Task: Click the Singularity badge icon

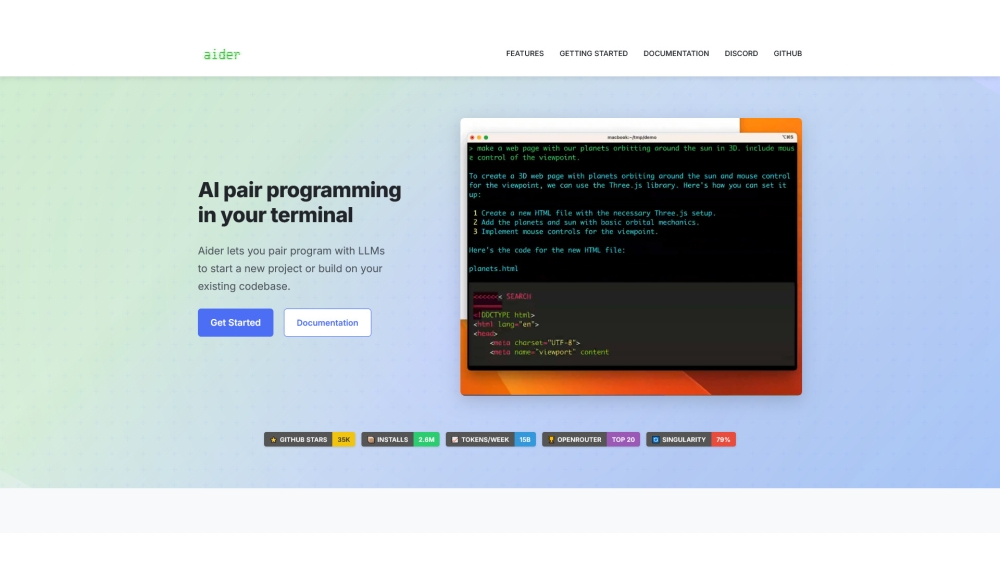Action: (x=655, y=439)
